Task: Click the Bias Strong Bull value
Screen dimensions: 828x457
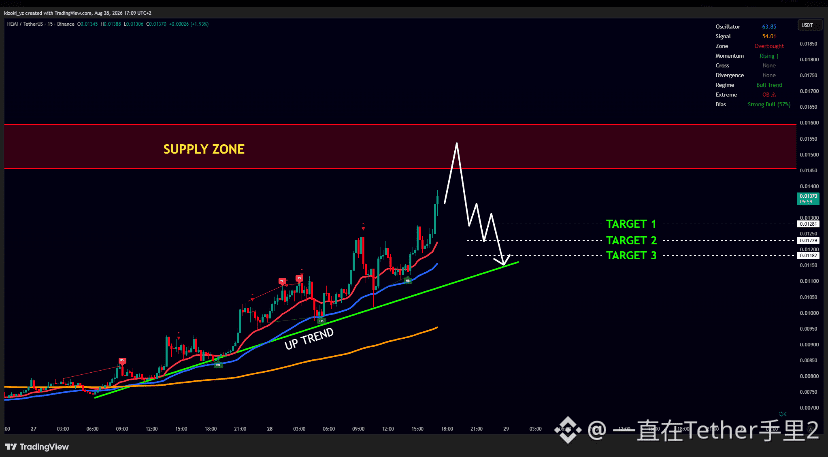Action: [x=769, y=105]
